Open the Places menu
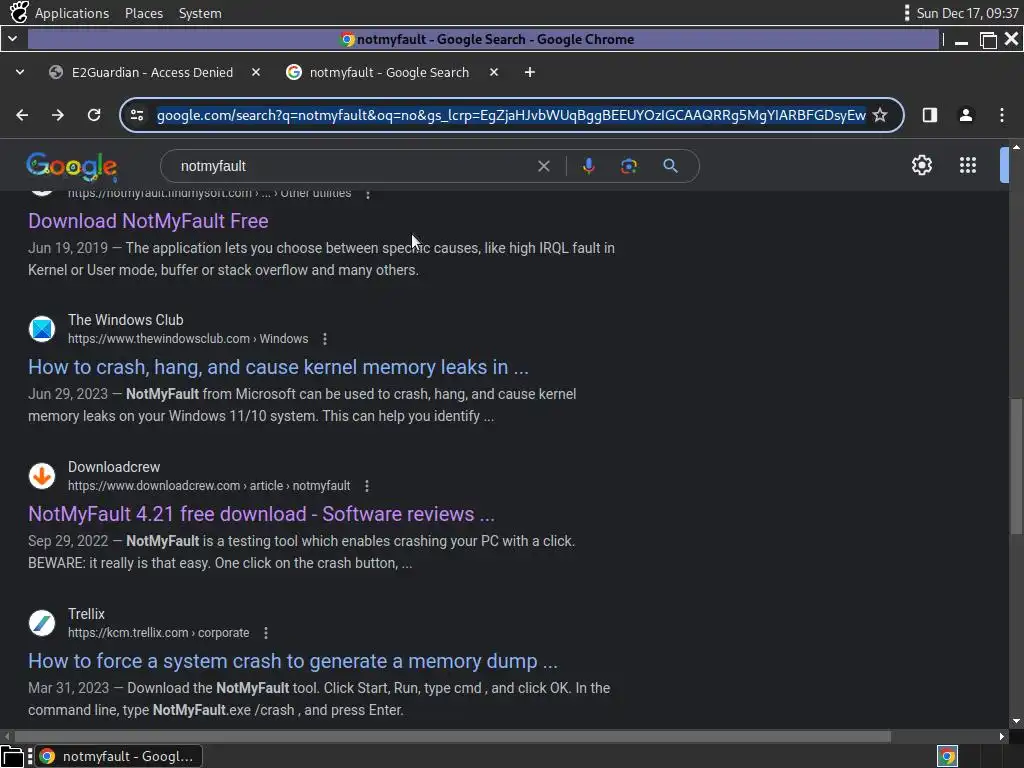 [x=144, y=13]
